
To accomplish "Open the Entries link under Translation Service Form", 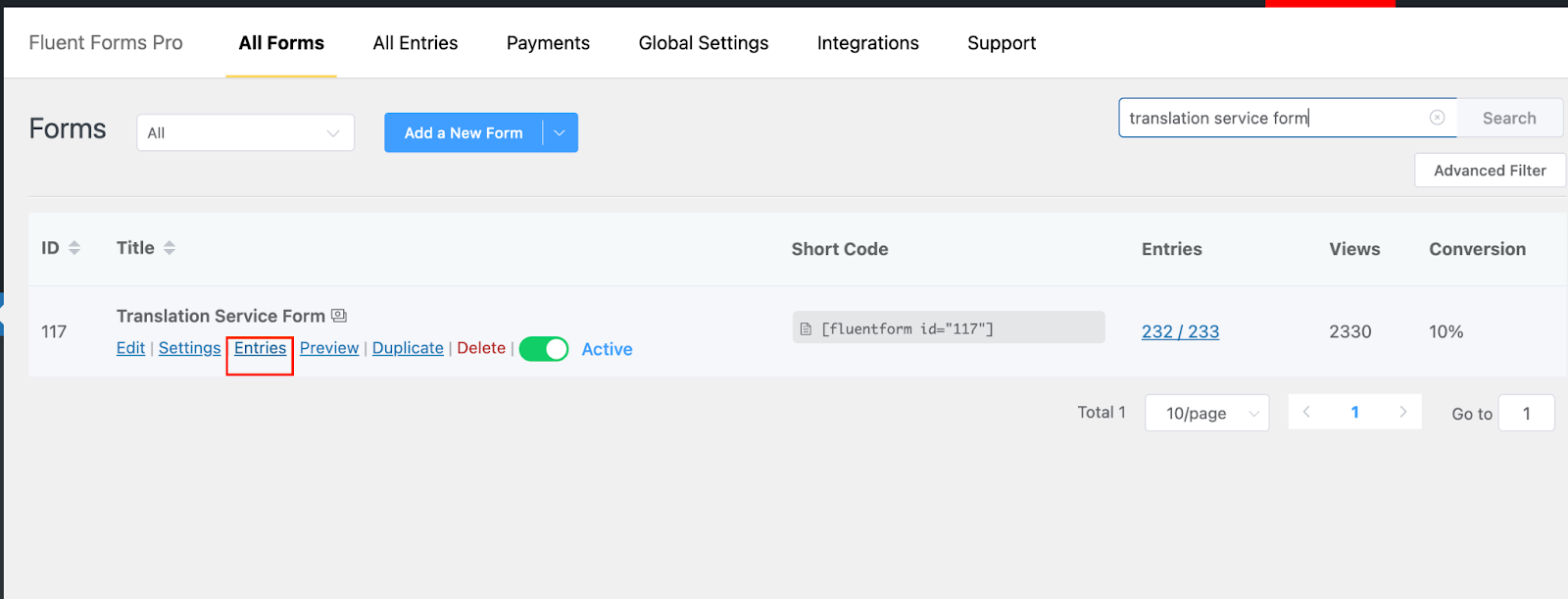I will coord(260,348).
